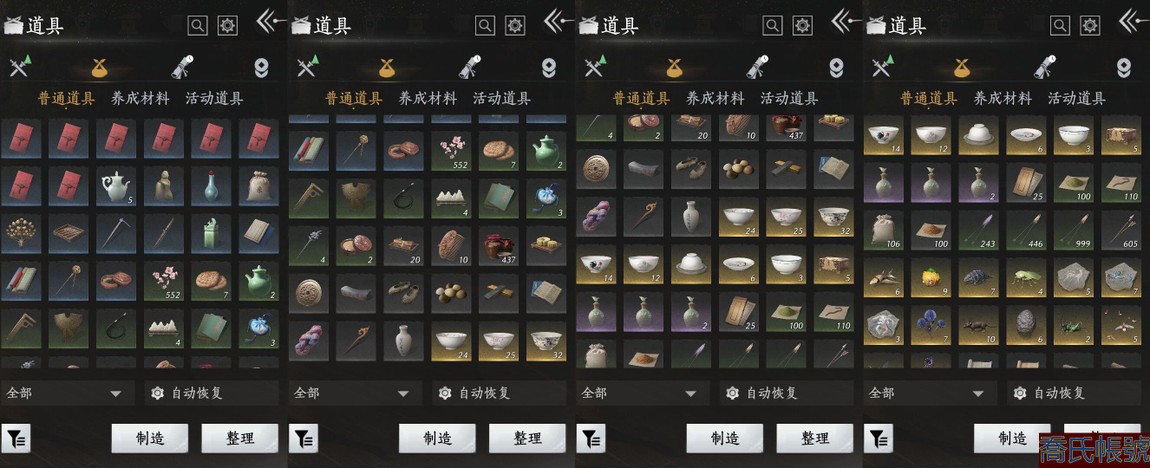Select the jade seal item in leftmost panel
The image size is (1150, 468).
tap(210, 233)
